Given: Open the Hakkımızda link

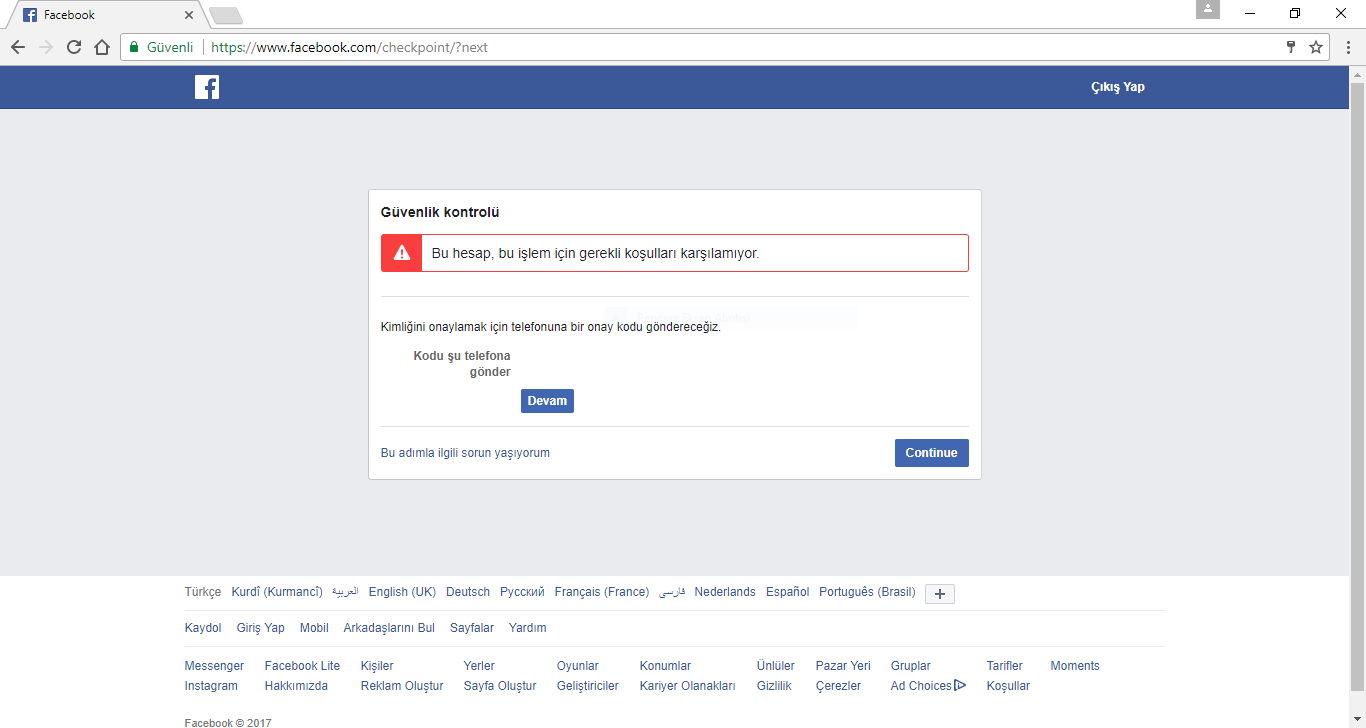Looking at the screenshot, I should (x=296, y=686).
